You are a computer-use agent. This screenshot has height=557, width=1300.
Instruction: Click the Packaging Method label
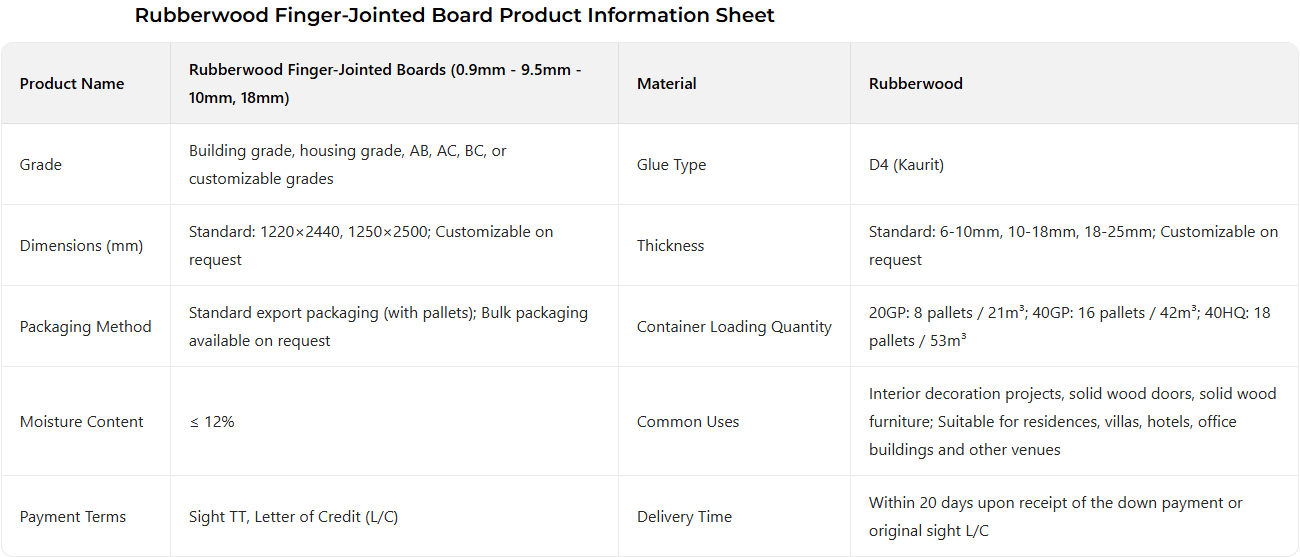pyautogui.click(x=86, y=327)
